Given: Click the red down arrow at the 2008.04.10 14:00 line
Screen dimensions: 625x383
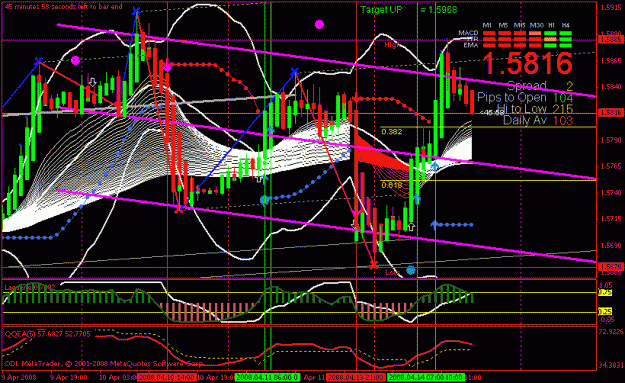Looking at the screenshot, I should [167, 65].
